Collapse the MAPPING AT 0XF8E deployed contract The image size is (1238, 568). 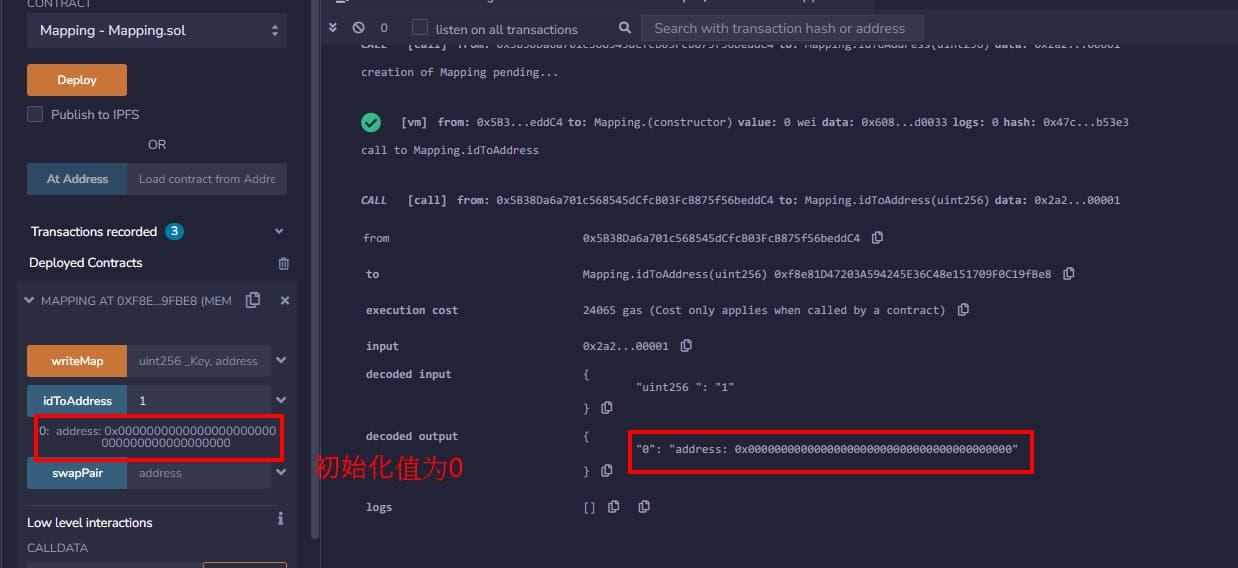(x=29, y=300)
